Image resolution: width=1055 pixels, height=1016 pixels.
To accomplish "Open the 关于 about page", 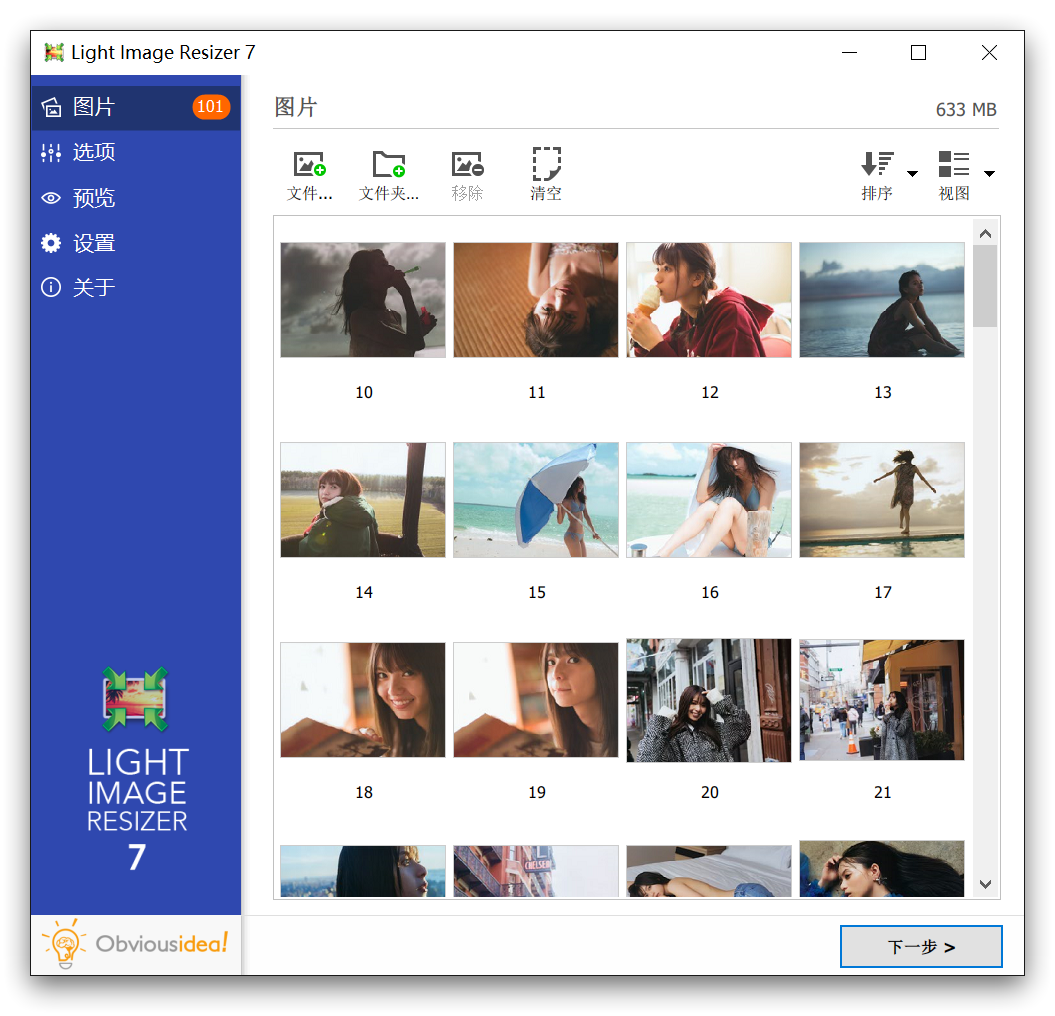I will pyautogui.click(x=135, y=288).
